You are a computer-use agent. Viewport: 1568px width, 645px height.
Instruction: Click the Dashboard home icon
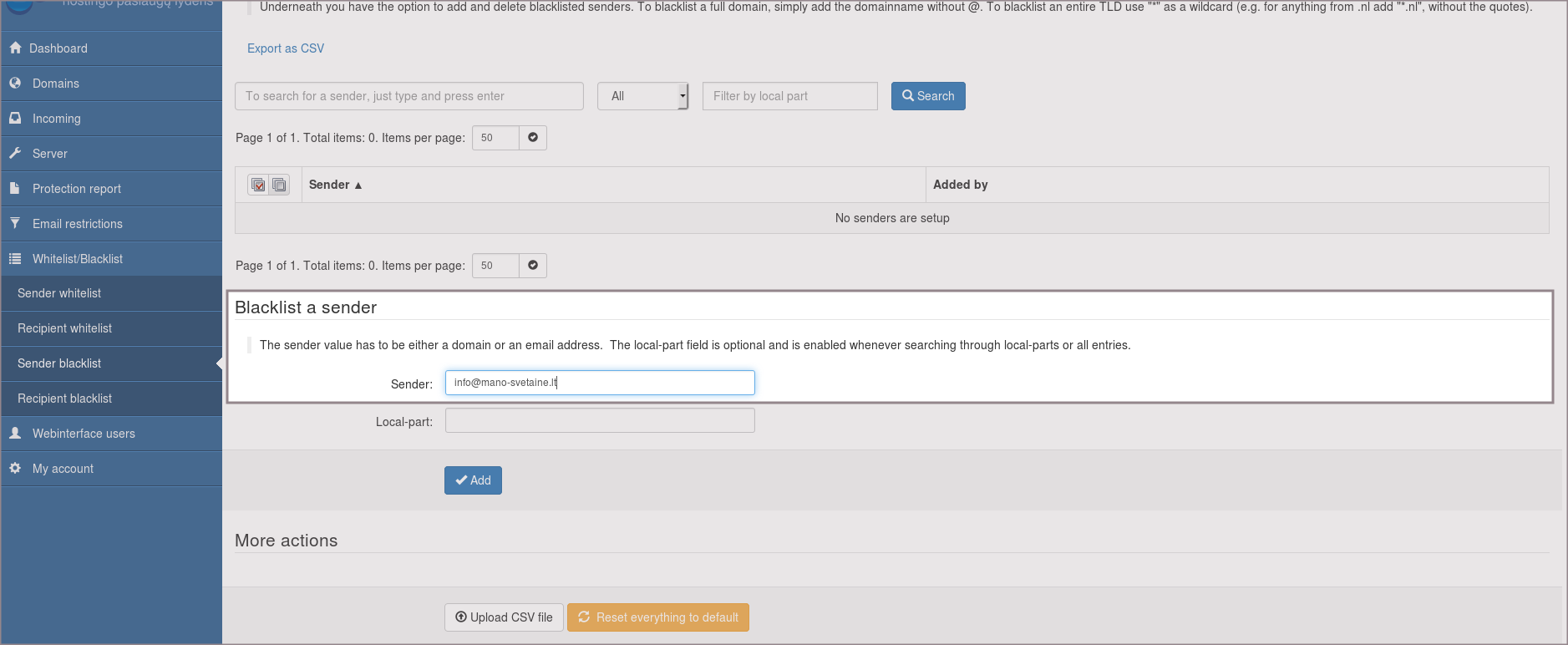[x=15, y=48]
